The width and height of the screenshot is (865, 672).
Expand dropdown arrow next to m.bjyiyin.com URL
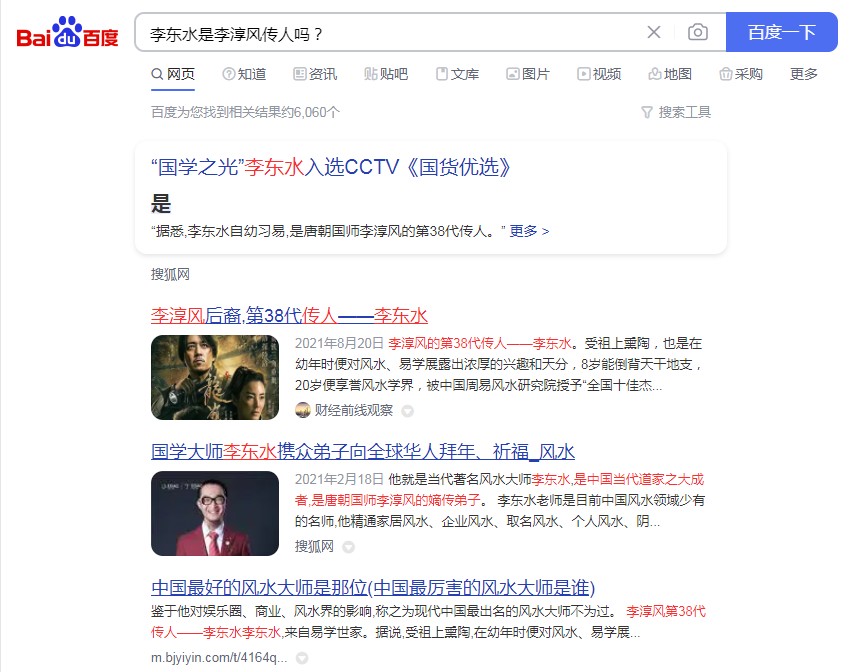(302, 658)
